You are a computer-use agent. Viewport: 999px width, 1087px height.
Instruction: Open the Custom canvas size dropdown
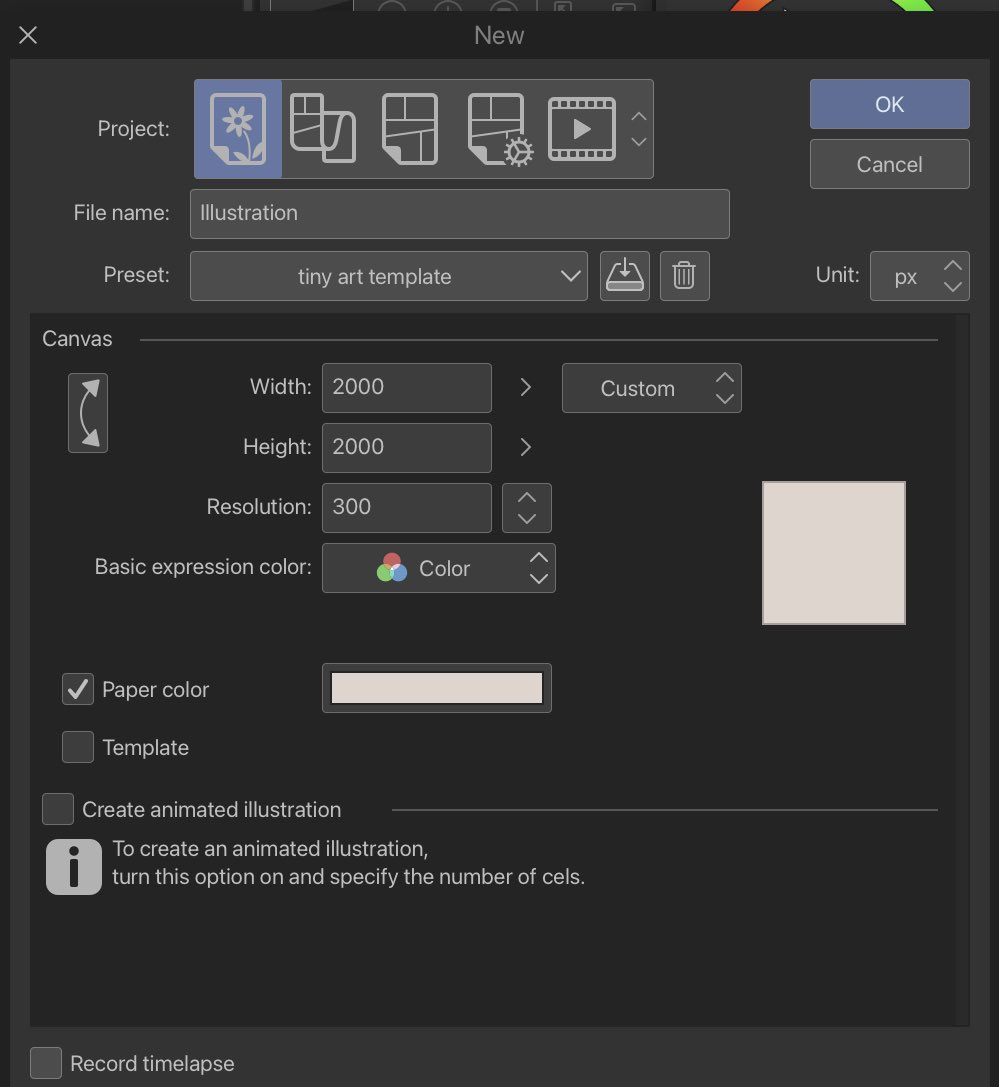652,388
